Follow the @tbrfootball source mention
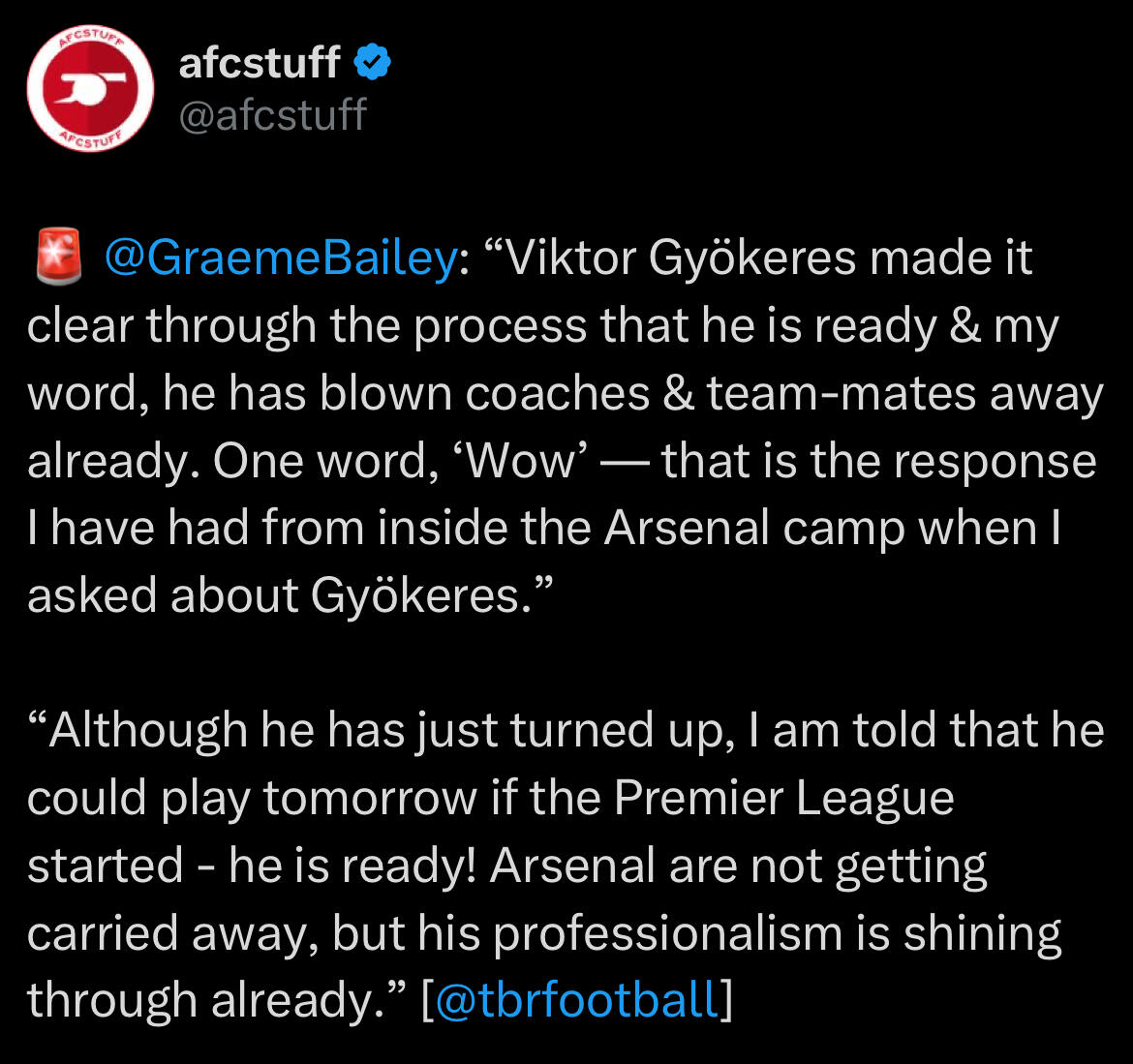 coord(578,1000)
